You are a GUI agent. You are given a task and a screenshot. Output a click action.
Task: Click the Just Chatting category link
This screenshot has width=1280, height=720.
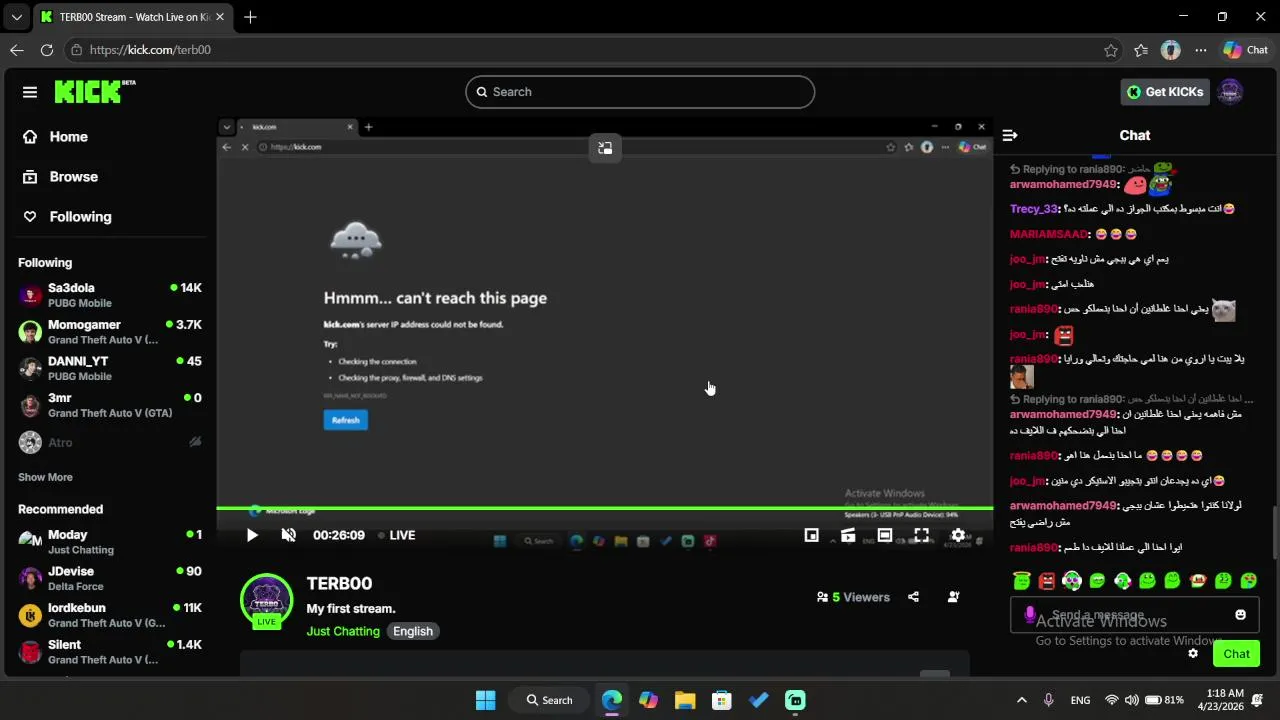pos(343,631)
